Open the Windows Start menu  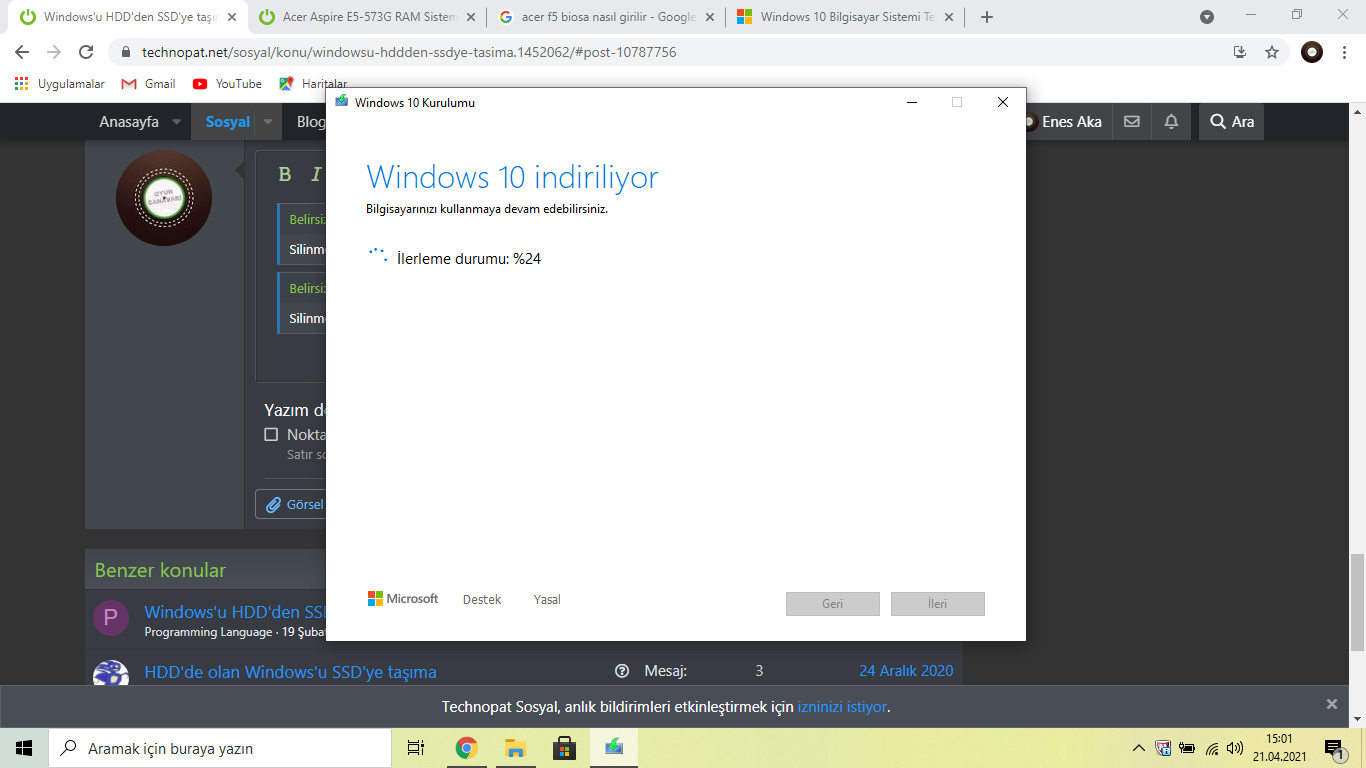tap(24, 748)
